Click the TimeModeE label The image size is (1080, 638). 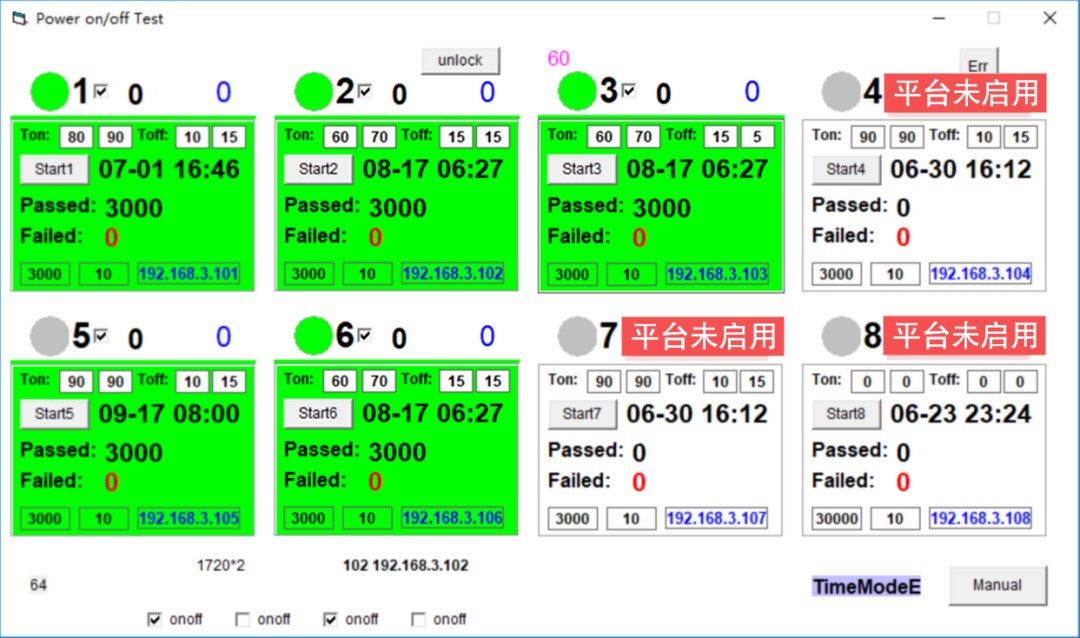(866, 587)
